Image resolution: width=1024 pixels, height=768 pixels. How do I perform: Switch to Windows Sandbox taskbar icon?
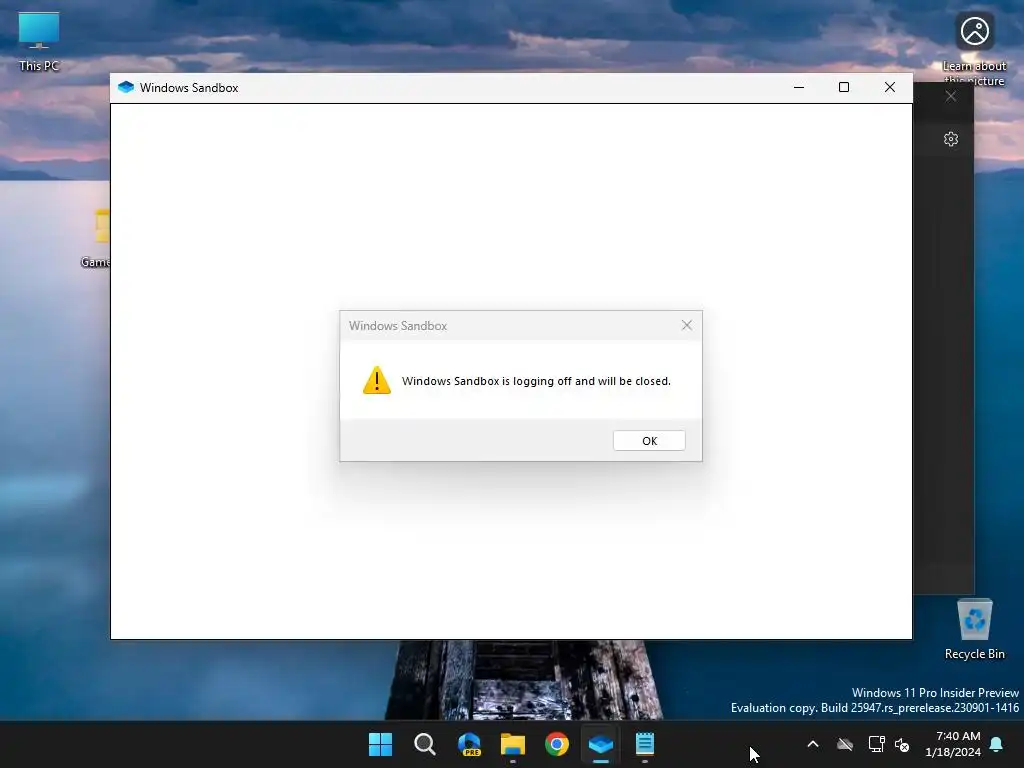(601, 744)
